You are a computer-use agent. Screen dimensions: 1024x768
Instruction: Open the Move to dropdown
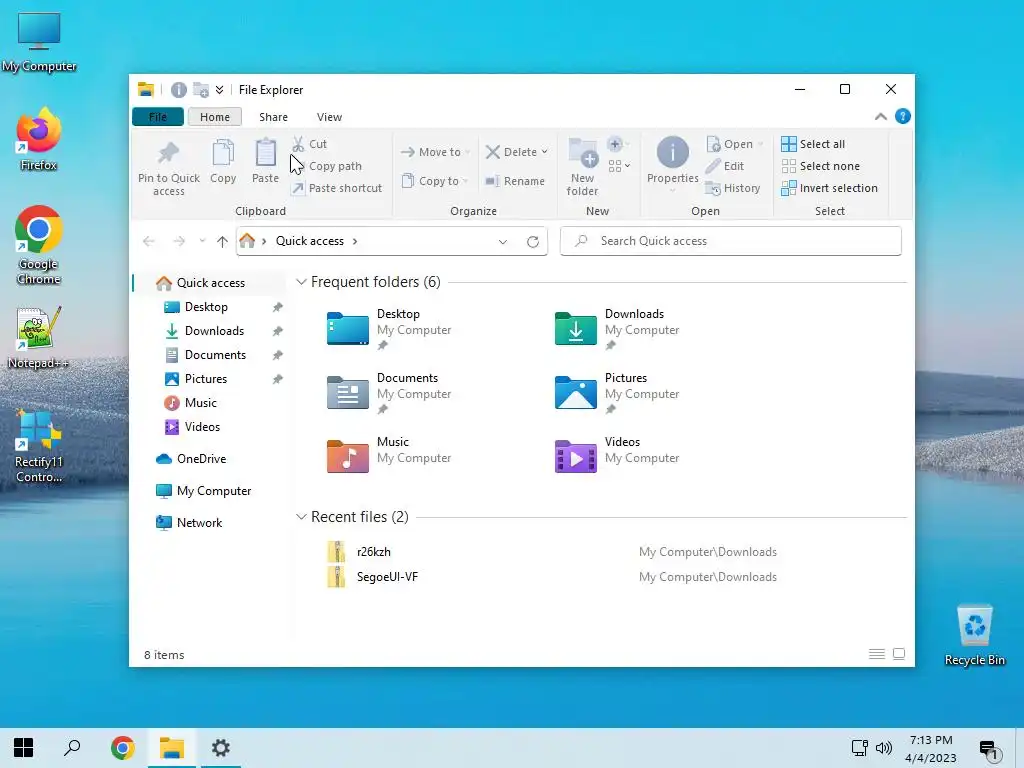[x=435, y=152]
